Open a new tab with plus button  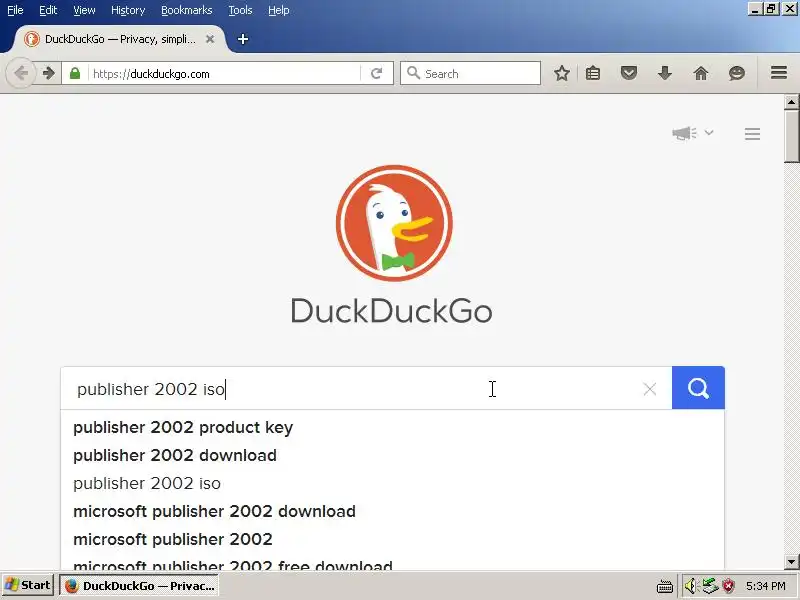(x=243, y=39)
